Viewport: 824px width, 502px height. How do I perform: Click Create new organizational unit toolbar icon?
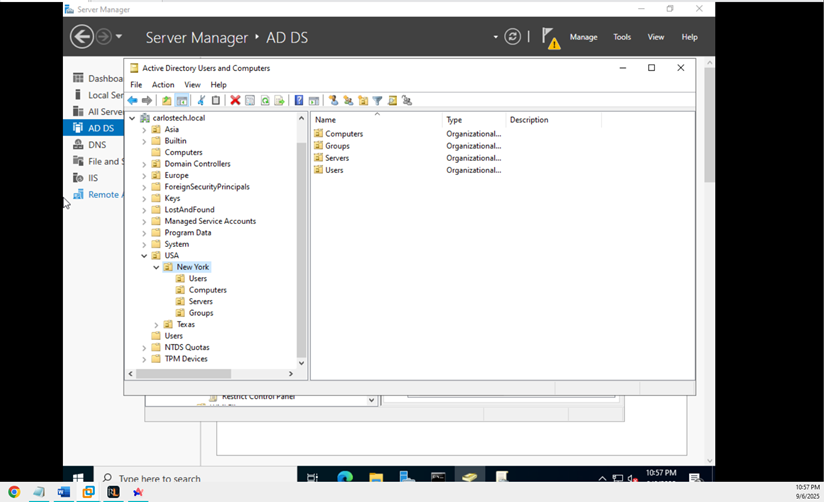(363, 101)
